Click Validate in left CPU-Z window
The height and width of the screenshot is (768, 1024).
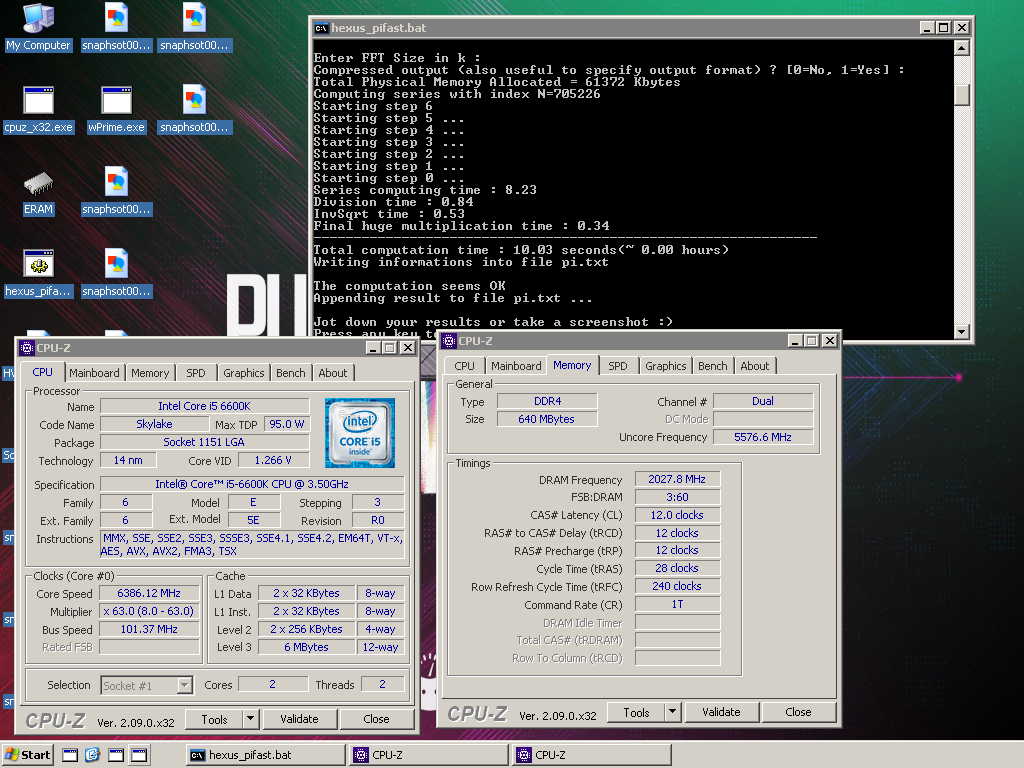point(299,719)
